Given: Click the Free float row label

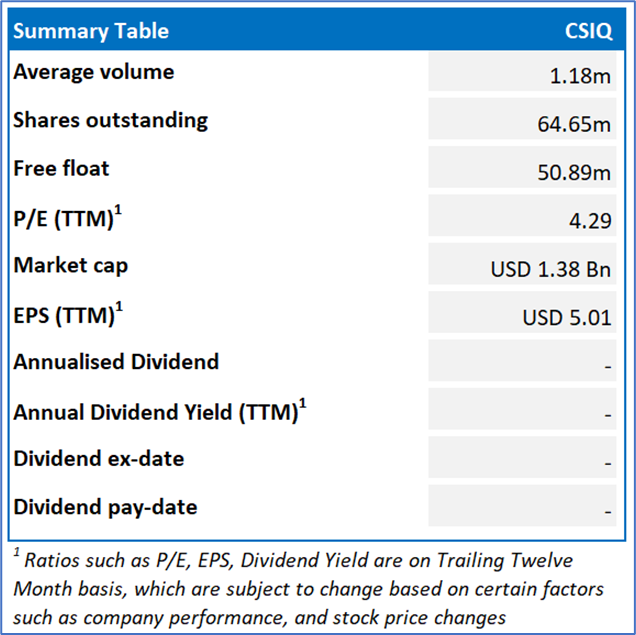Looking at the screenshot, I should point(61,168).
